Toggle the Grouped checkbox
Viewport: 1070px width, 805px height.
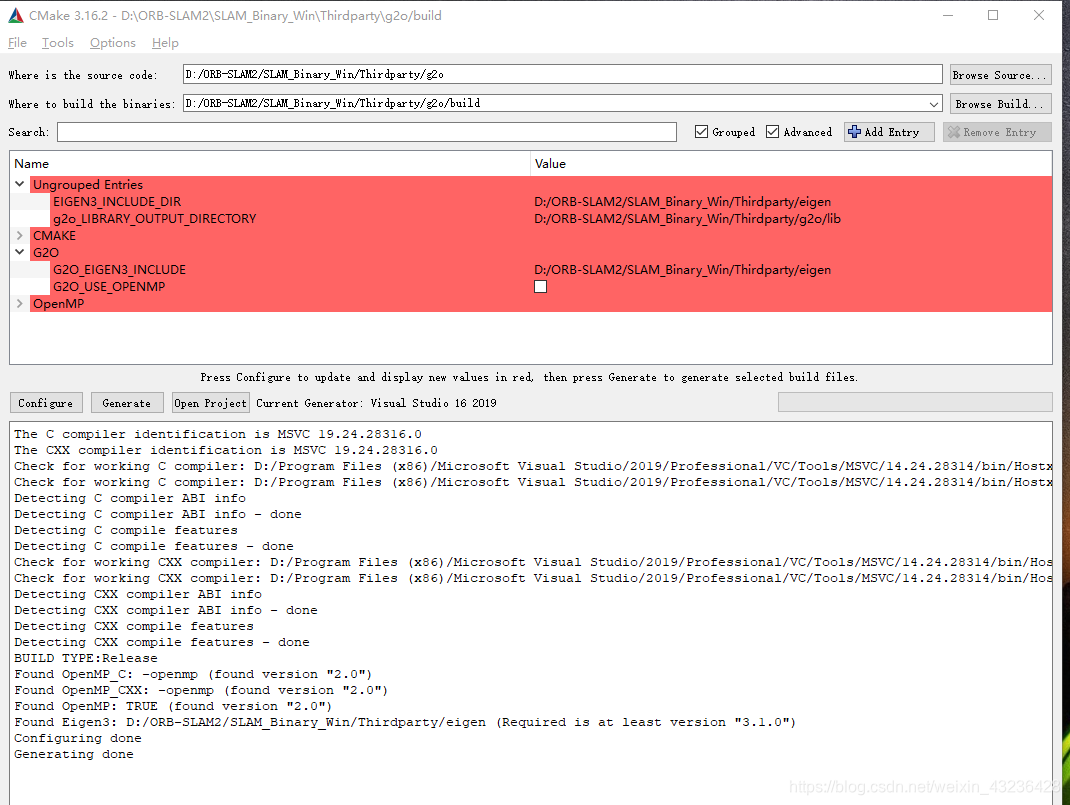(x=702, y=132)
